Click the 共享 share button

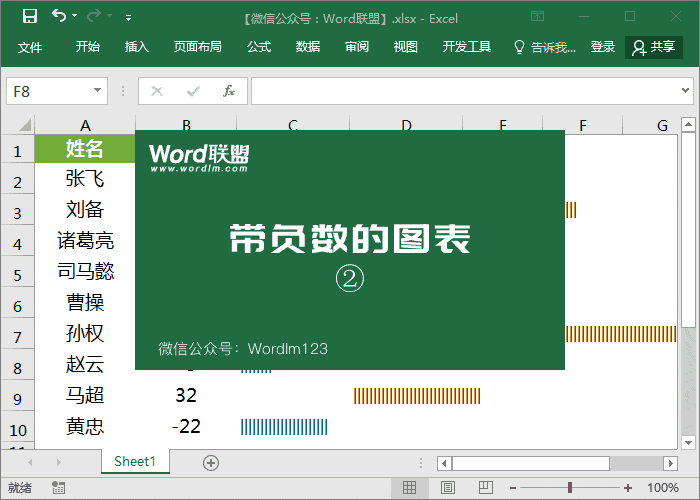point(654,47)
